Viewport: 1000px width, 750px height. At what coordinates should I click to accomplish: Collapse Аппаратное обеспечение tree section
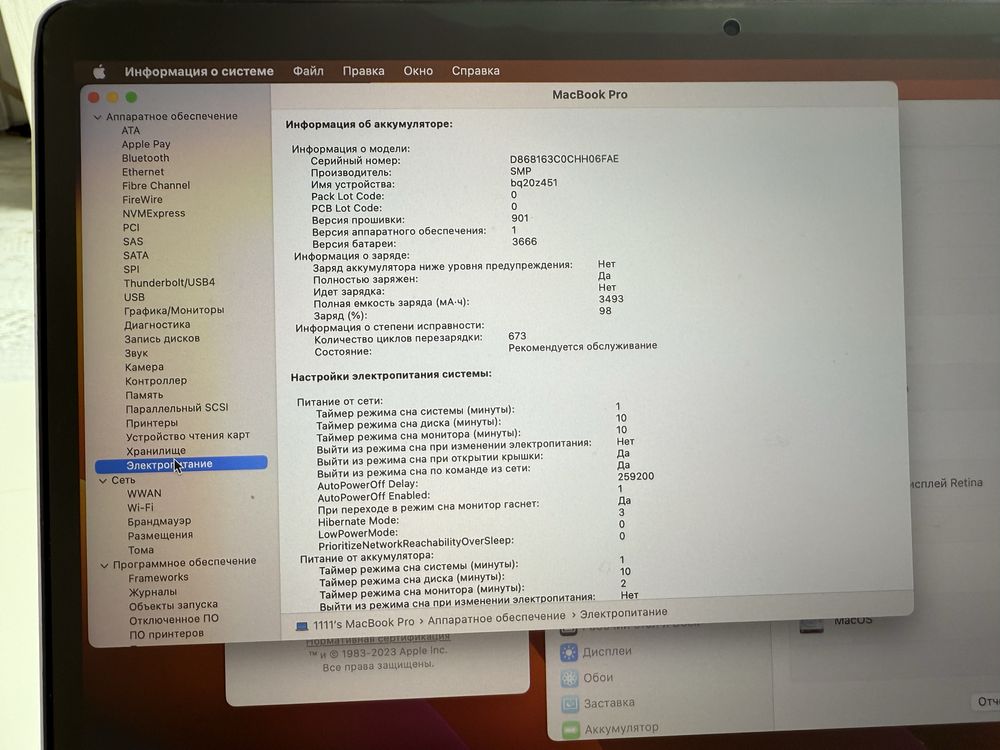click(x=98, y=117)
